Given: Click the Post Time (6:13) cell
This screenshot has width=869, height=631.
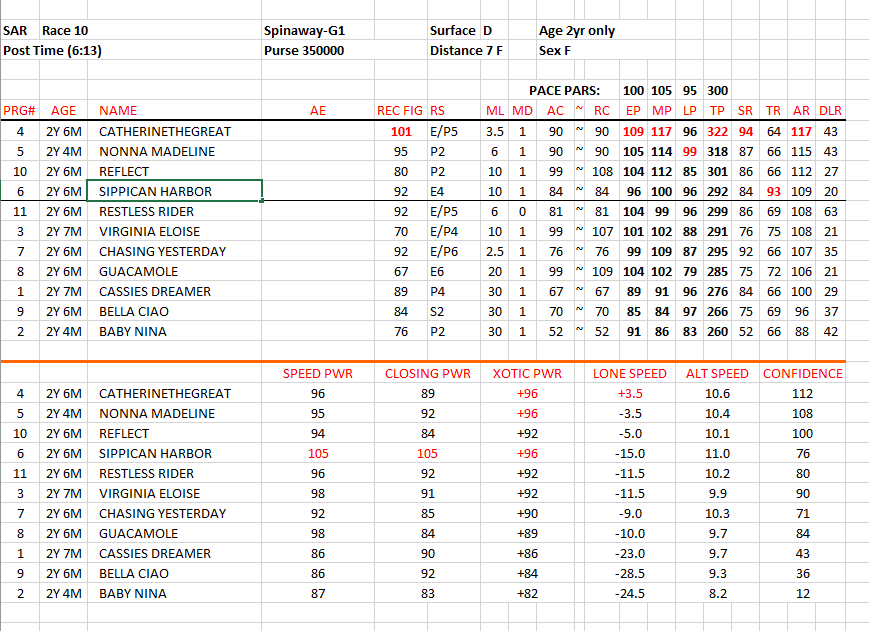Looking at the screenshot, I should [52, 50].
